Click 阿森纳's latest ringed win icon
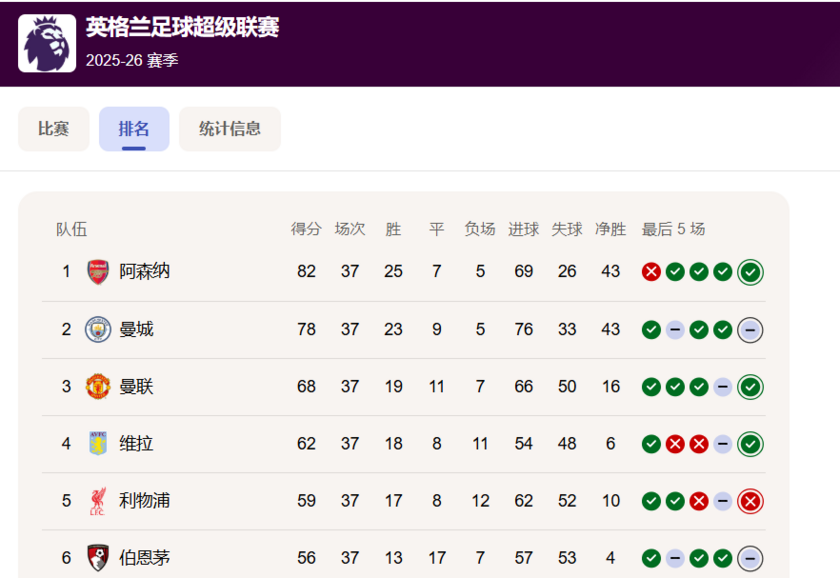Viewport: 840px width, 578px height. click(751, 272)
